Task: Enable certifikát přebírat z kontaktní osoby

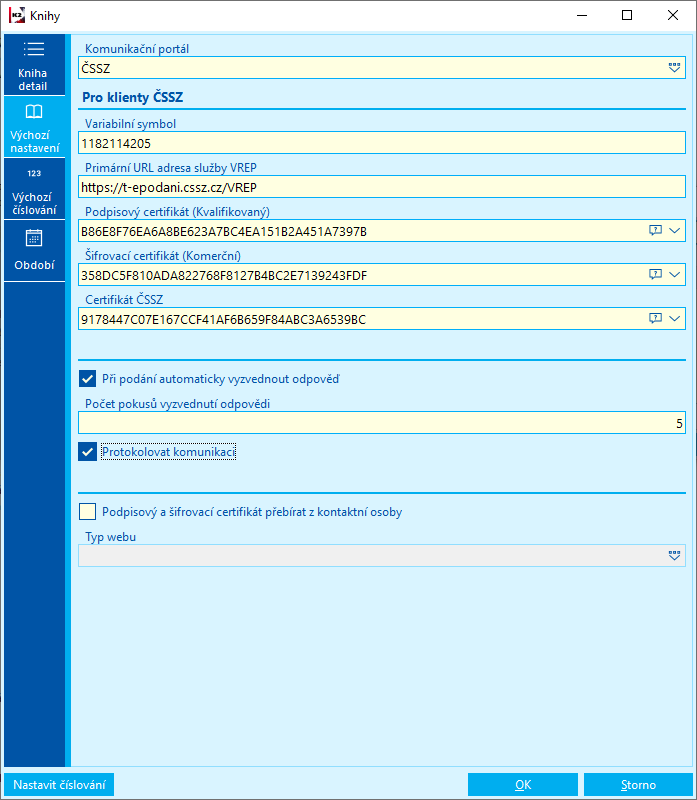Action: [x=88, y=512]
